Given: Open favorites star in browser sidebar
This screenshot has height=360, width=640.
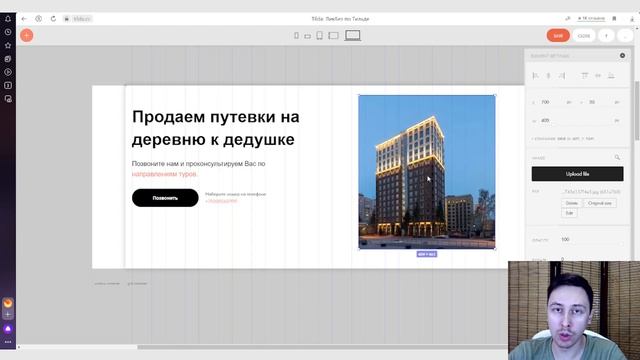Looking at the screenshot, I should [x=8, y=45].
